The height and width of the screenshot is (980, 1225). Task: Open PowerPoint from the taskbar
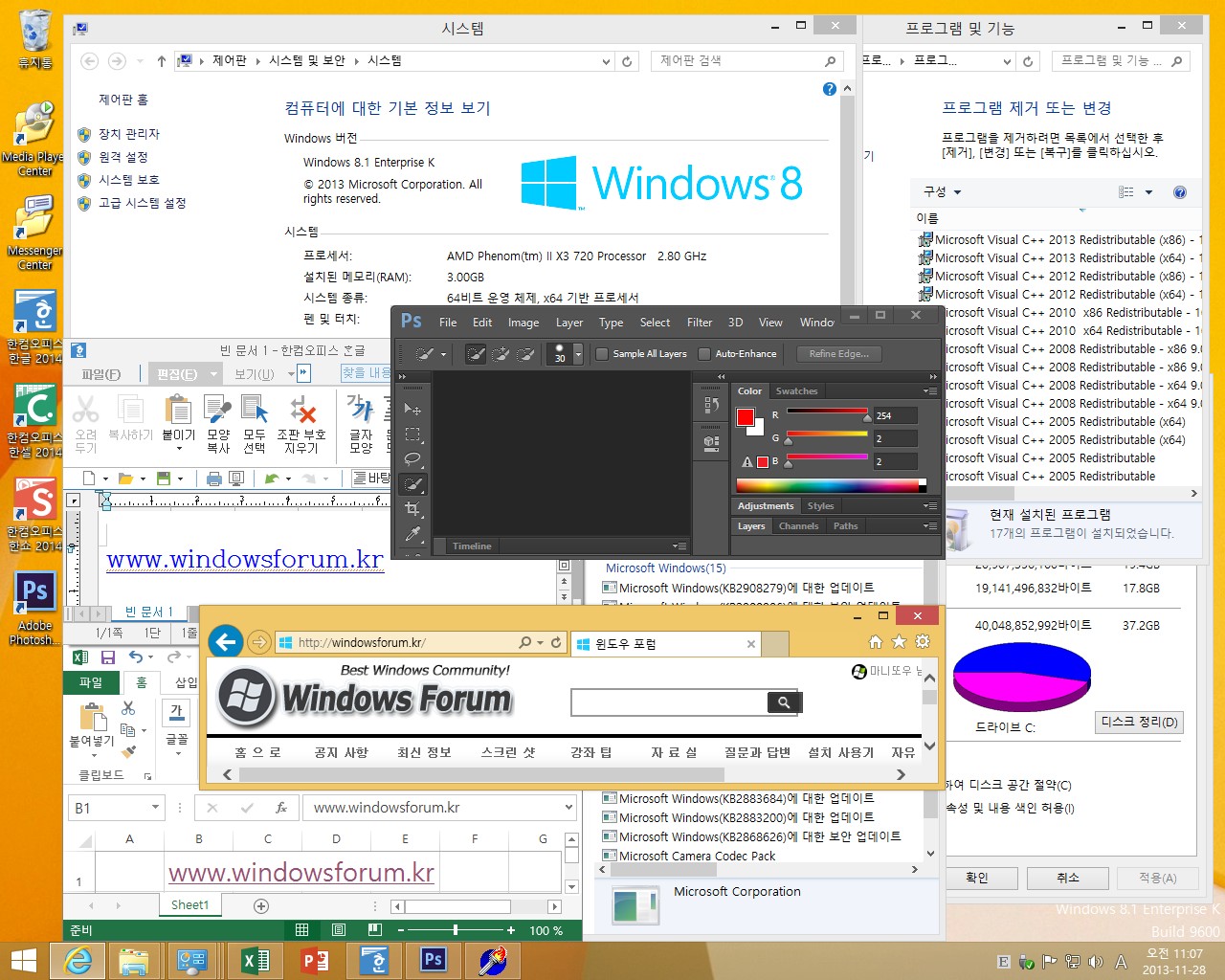coord(315,960)
